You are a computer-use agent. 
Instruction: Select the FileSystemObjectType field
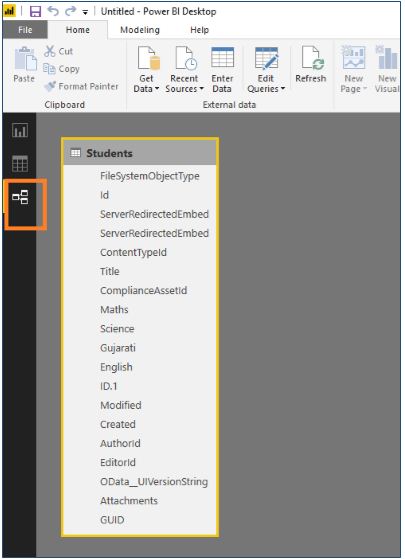(150, 176)
